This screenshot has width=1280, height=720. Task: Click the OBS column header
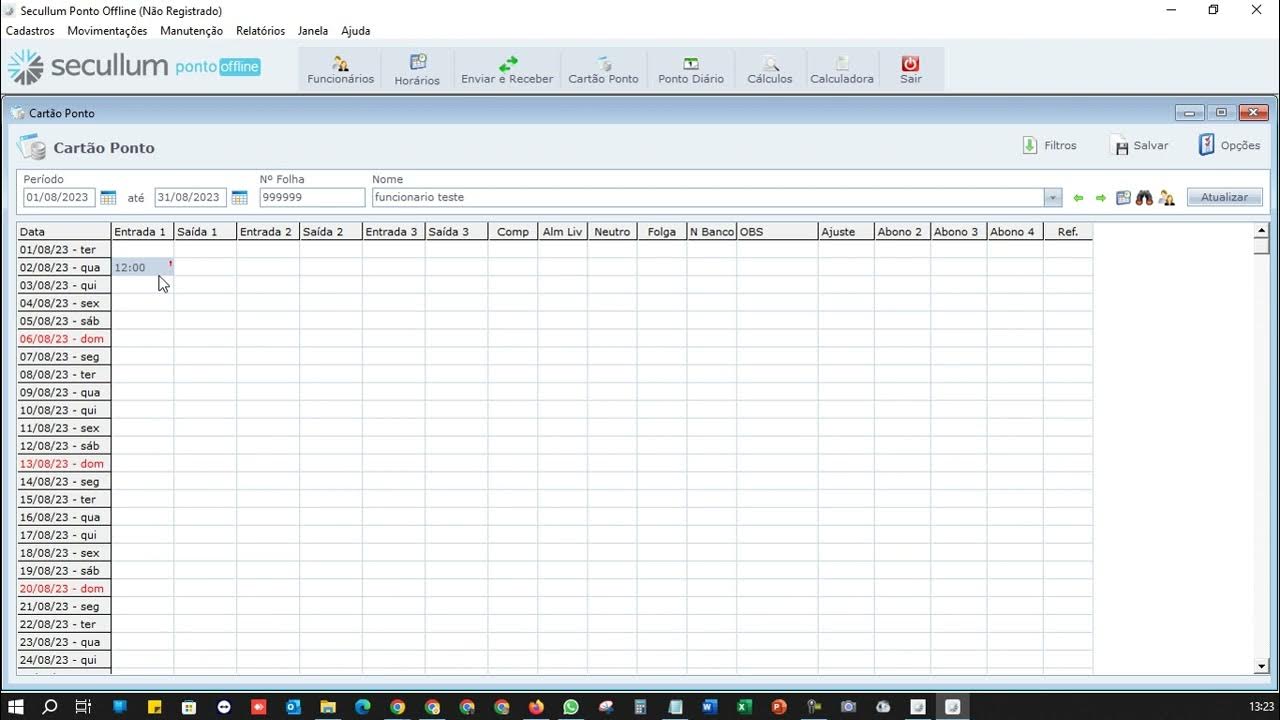777,232
